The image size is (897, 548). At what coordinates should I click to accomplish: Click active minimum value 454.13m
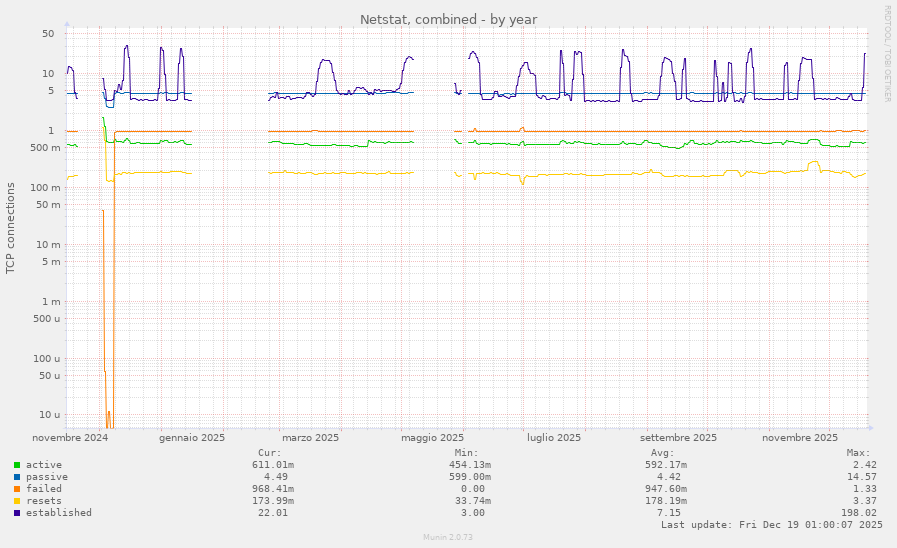point(470,465)
